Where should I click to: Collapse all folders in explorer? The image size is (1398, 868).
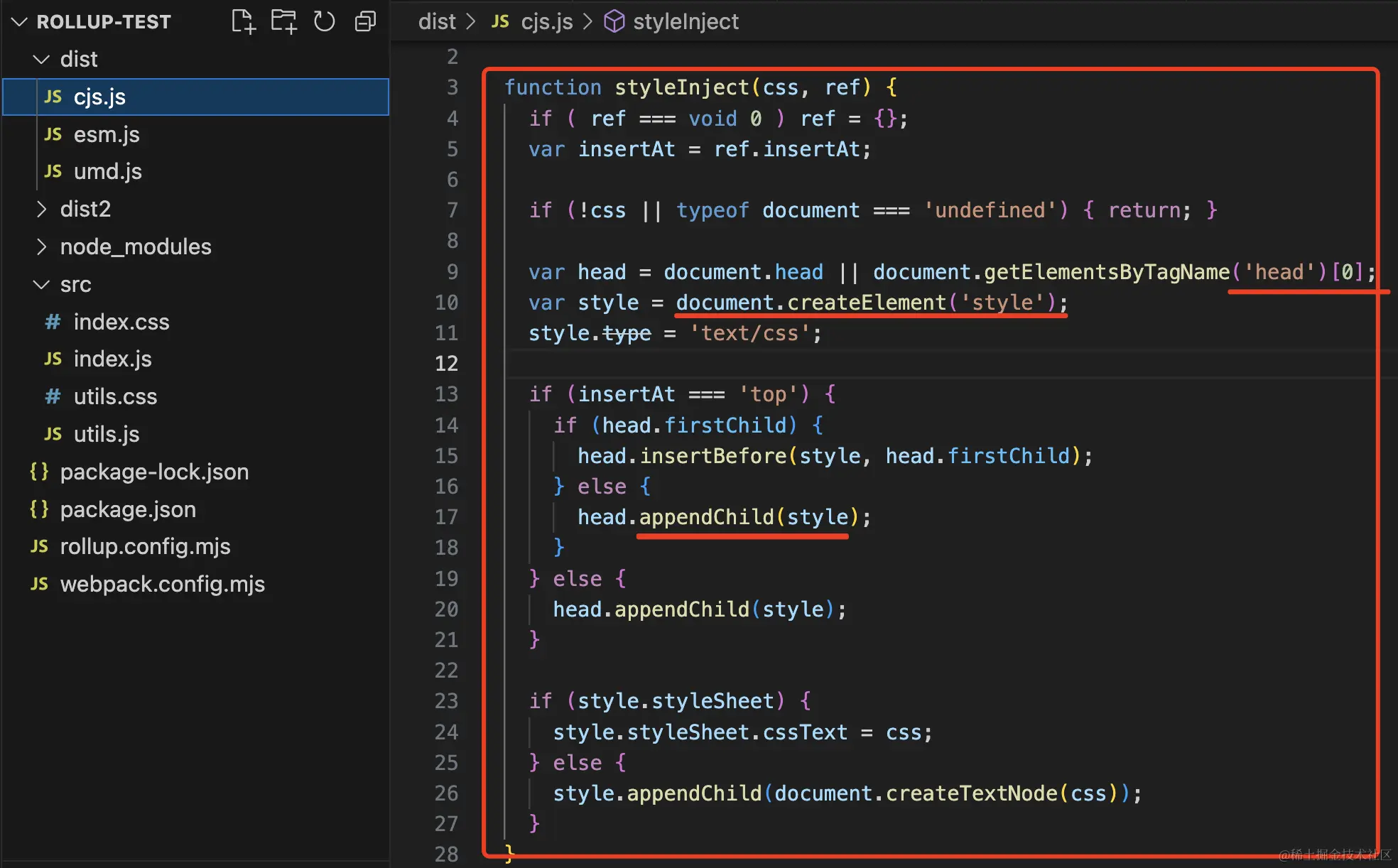click(x=365, y=21)
